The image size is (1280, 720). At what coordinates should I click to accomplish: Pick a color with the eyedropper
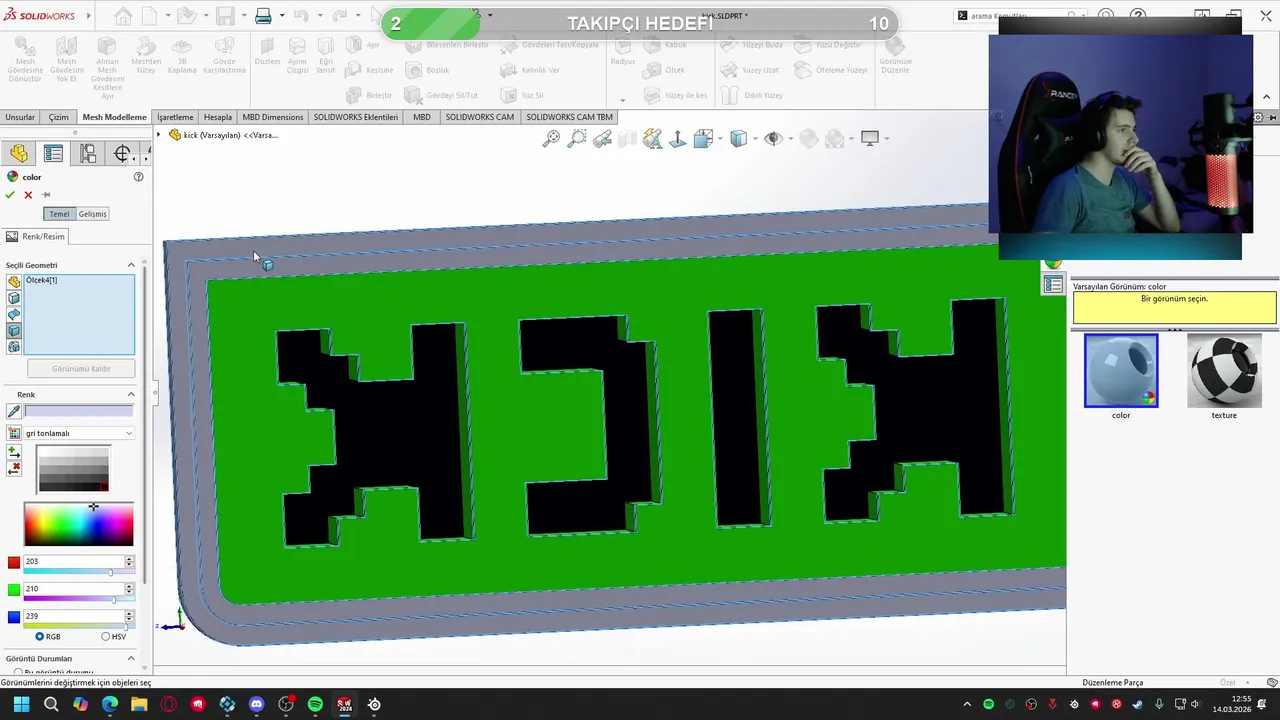tap(14, 411)
